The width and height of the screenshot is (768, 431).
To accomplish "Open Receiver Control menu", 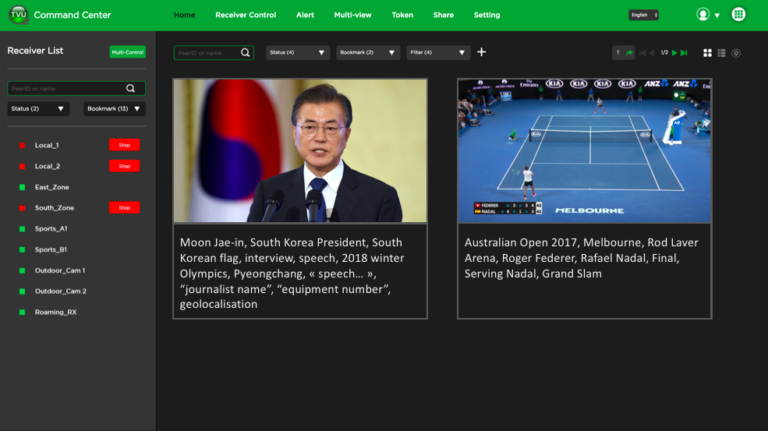I will click(245, 15).
